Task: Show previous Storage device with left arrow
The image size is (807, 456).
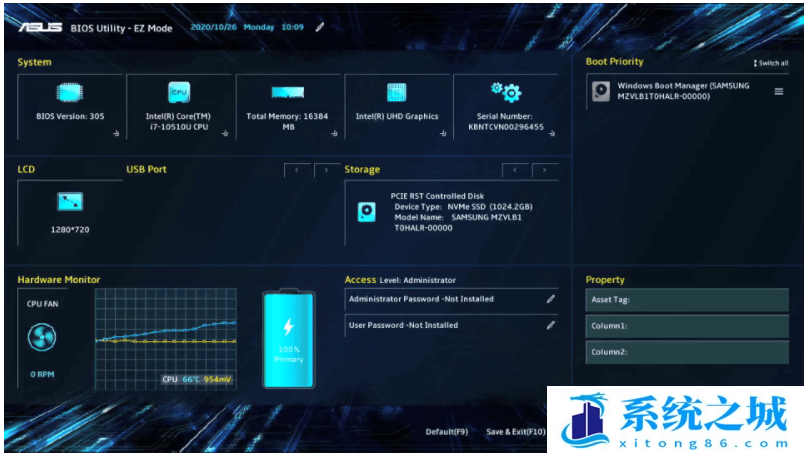Action: (516, 170)
